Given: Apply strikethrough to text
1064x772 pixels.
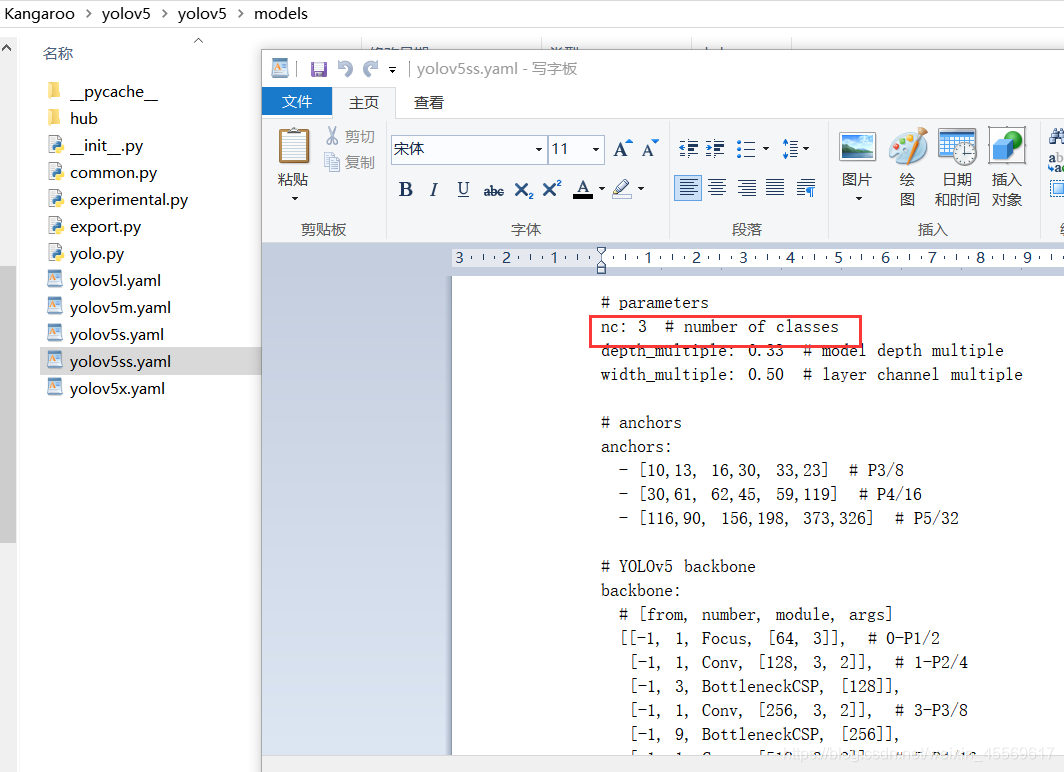Looking at the screenshot, I should pos(493,190).
